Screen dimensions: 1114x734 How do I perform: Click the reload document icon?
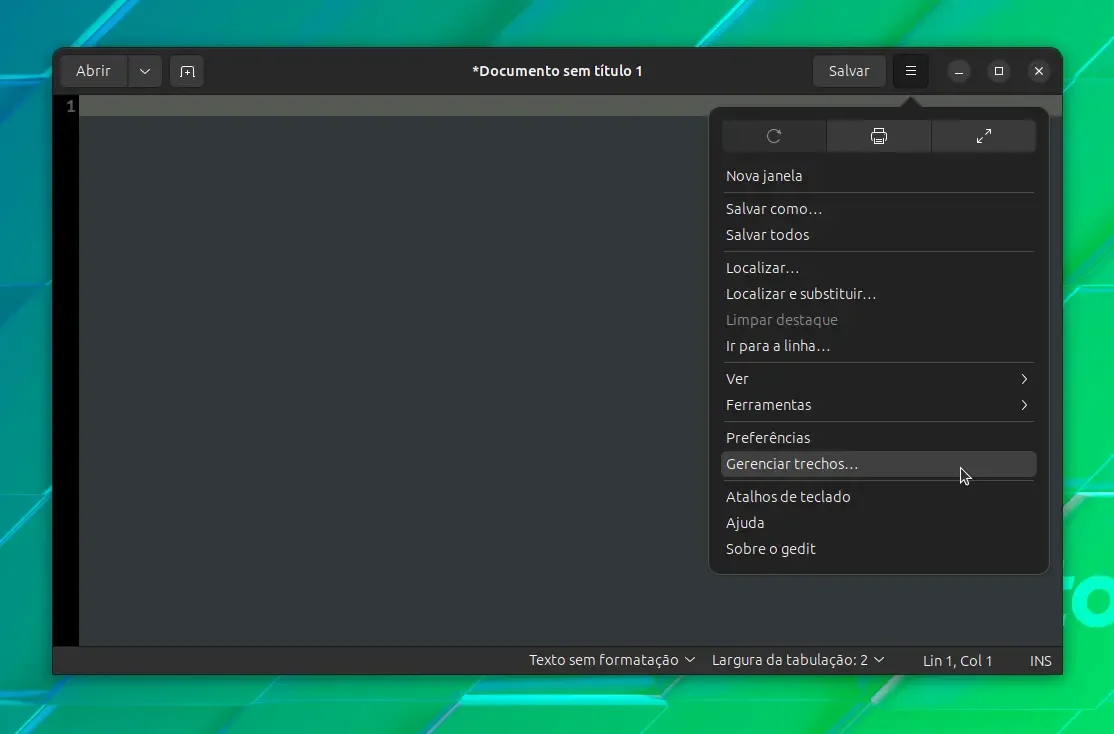click(x=774, y=136)
